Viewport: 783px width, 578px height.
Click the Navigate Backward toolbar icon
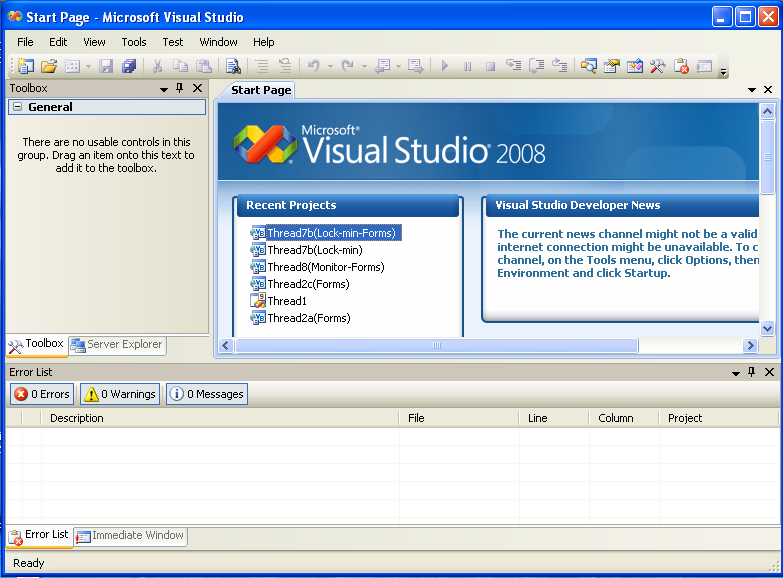[x=383, y=66]
